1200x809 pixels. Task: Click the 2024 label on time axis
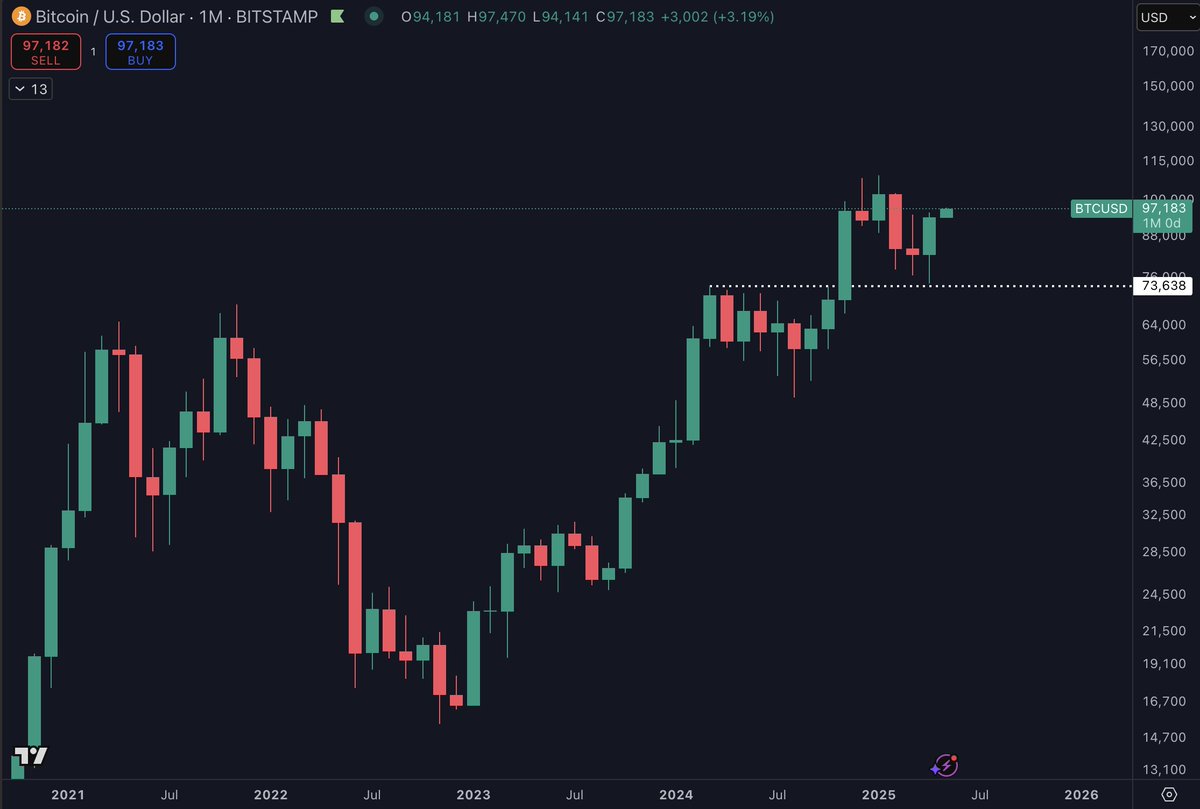tap(676, 795)
